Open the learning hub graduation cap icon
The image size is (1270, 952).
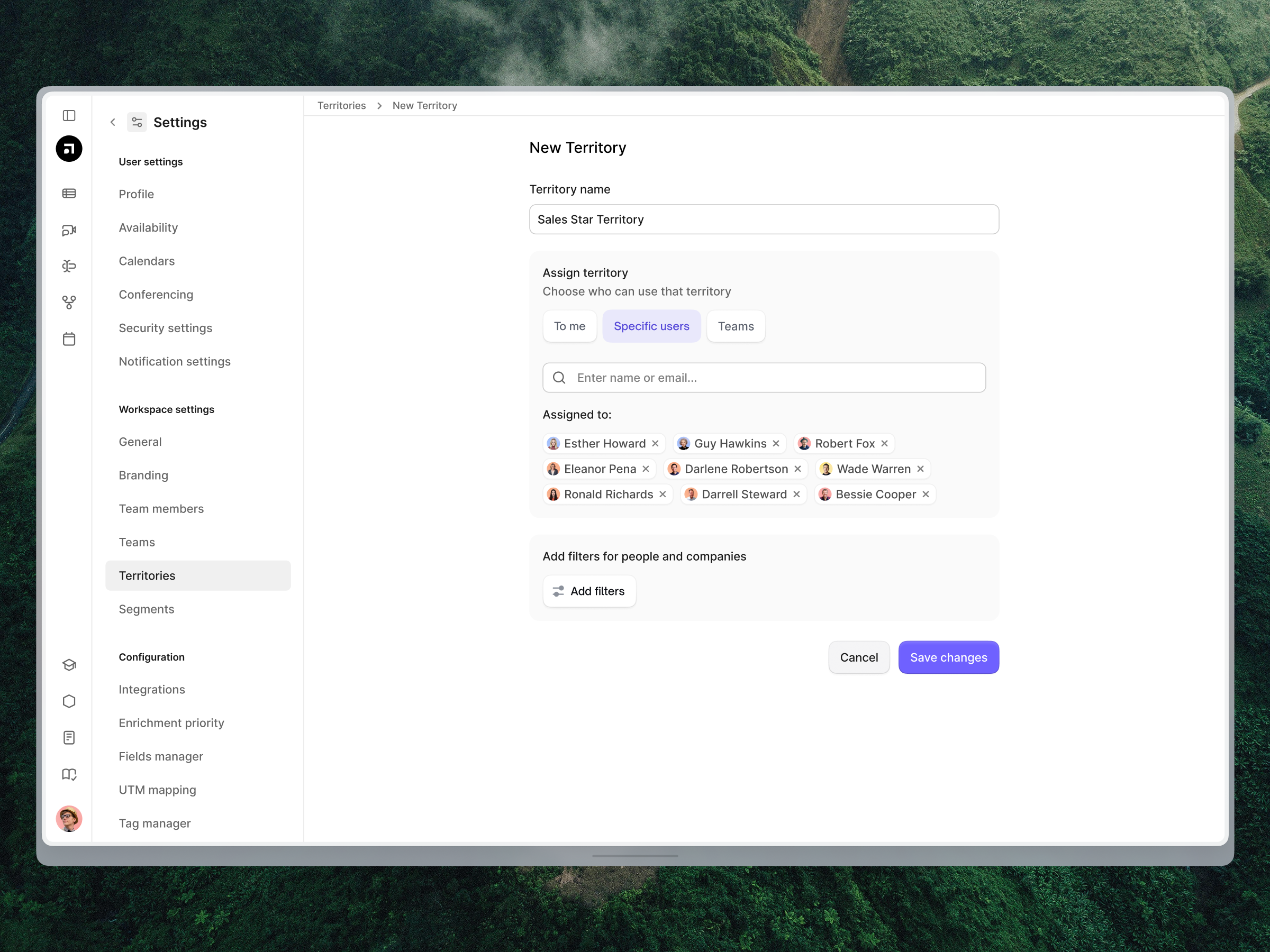[x=69, y=665]
